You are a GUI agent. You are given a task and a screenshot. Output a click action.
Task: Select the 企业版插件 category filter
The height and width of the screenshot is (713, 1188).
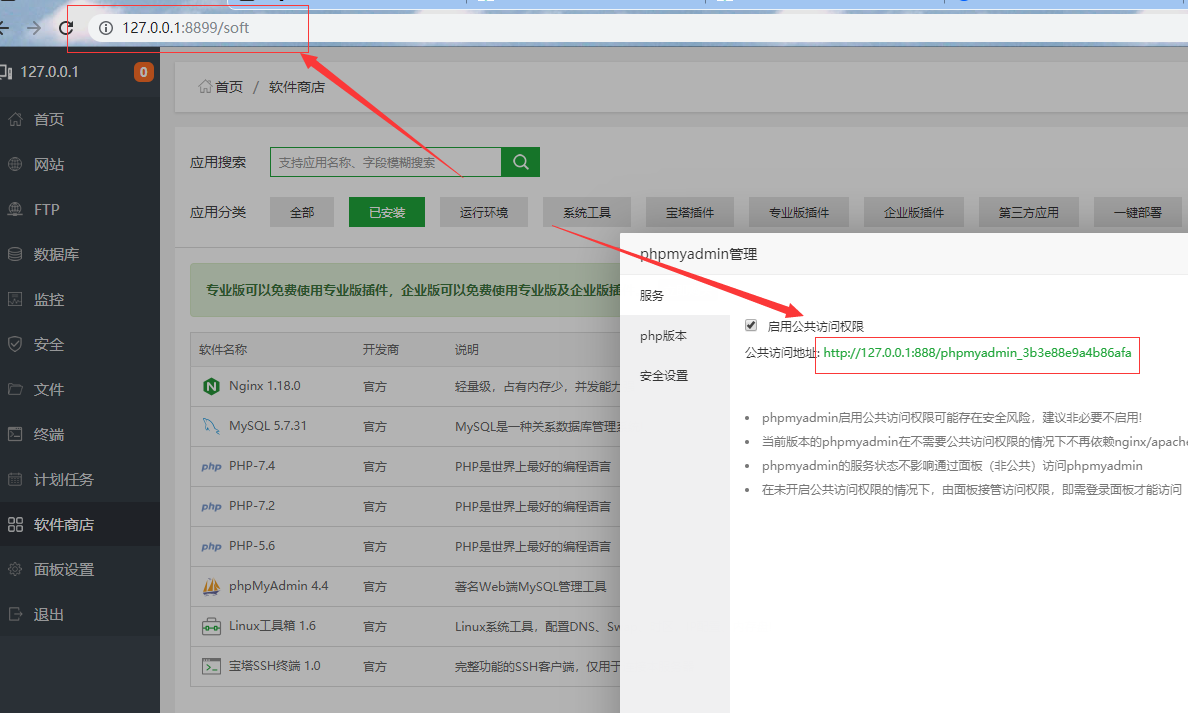pyautogui.click(x=914, y=212)
